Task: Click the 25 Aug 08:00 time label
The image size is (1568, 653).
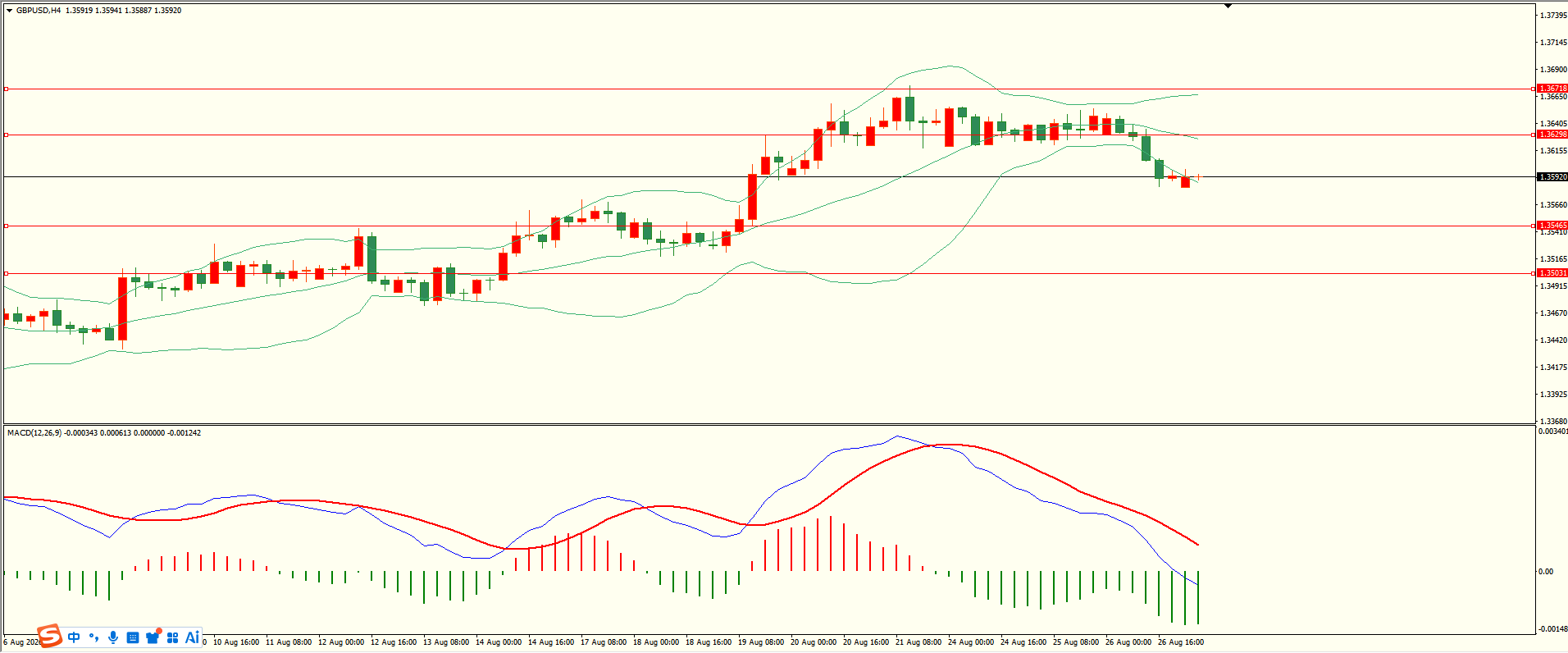Action: pyautogui.click(x=1076, y=642)
